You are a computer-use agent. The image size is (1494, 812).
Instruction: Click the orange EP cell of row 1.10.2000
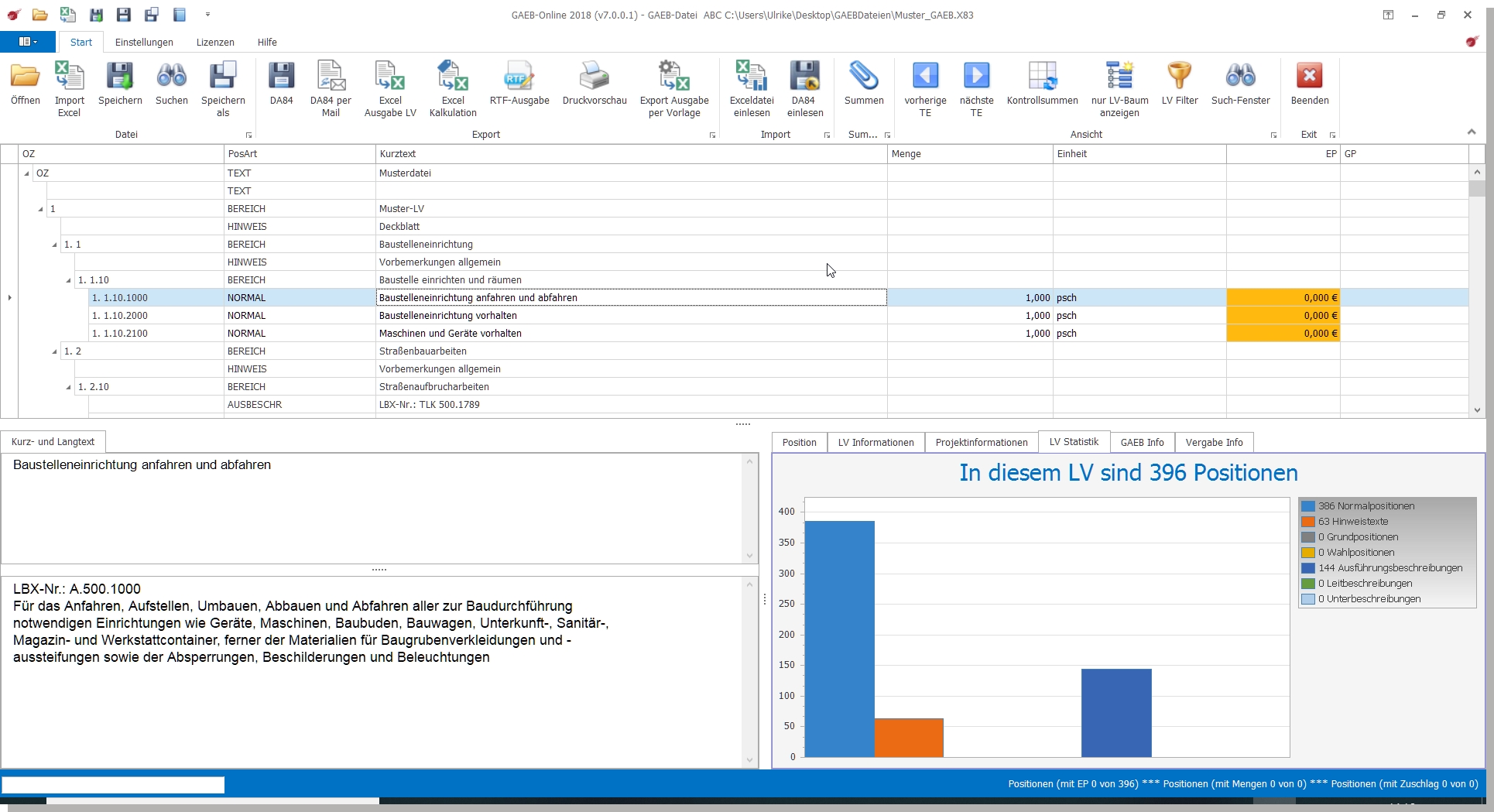point(1283,316)
